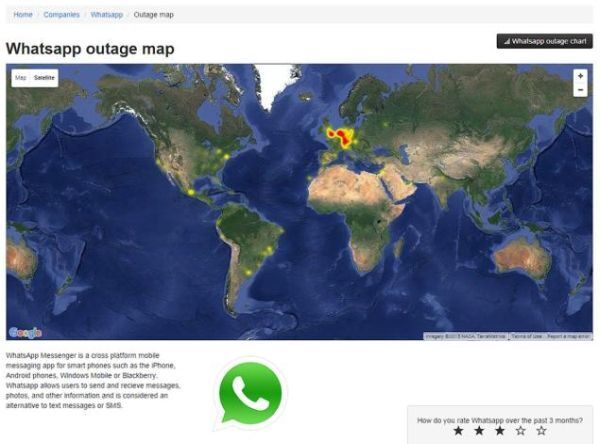Click the WhatsApp Messenger description paragraph
This screenshot has width=600, height=444.
coord(93,380)
